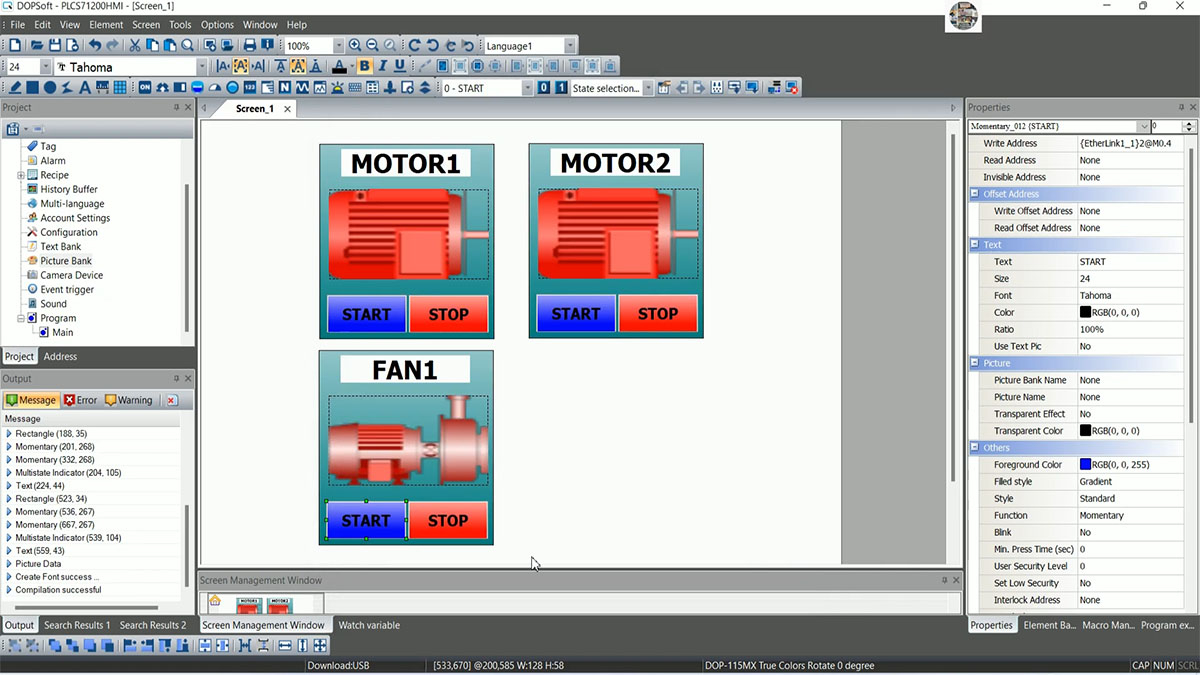
Task: Toggle the Error filter in Output
Action: (x=81, y=400)
